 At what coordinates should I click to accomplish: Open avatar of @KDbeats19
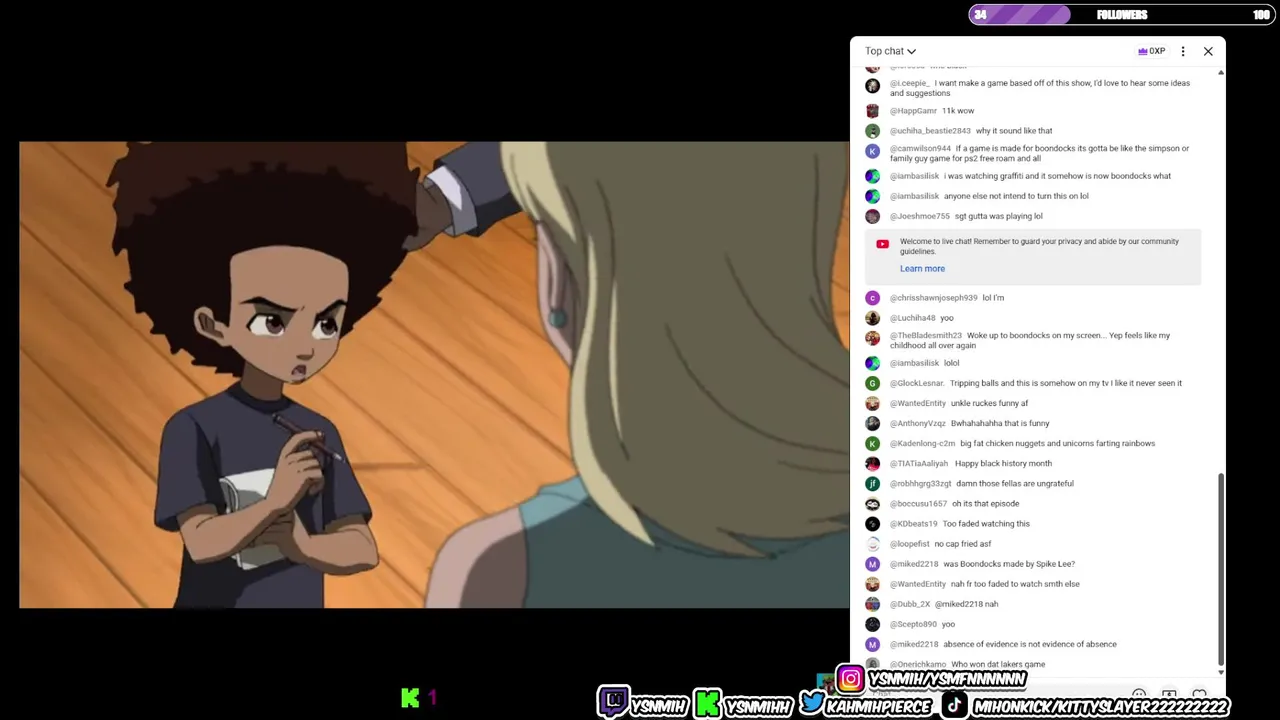coord(872,524)
